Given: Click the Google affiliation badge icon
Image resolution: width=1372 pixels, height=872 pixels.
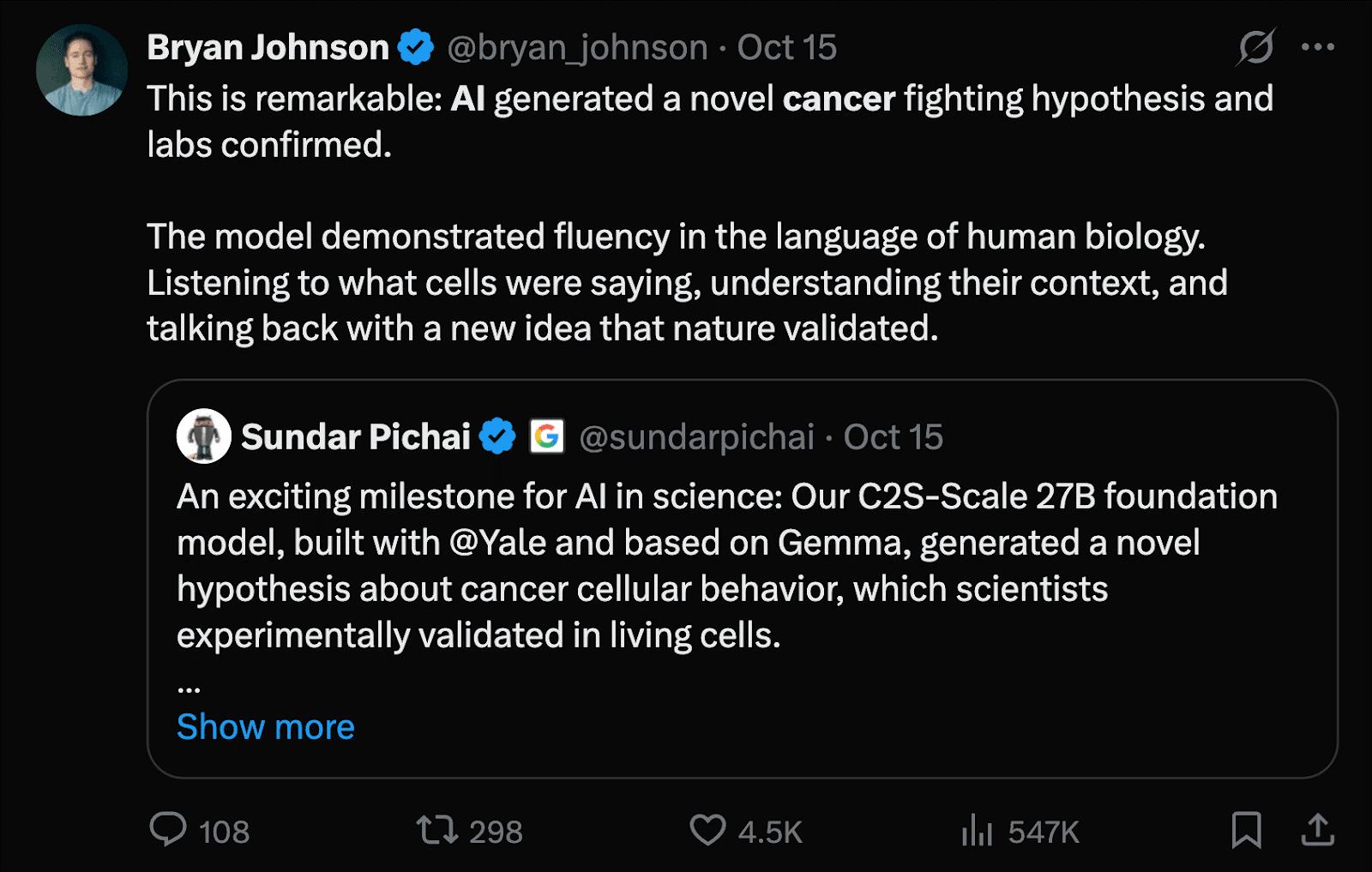Looking at the screenshot, I should 546,436.
